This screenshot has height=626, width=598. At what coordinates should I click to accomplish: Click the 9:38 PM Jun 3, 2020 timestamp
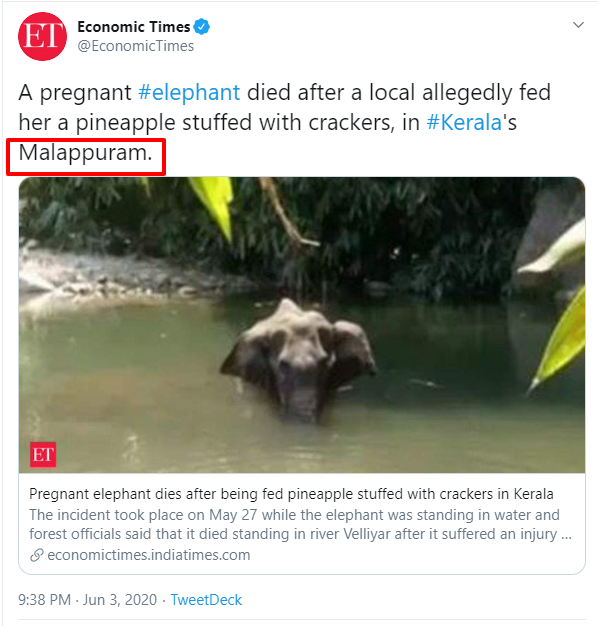click(x=87, y=600)
